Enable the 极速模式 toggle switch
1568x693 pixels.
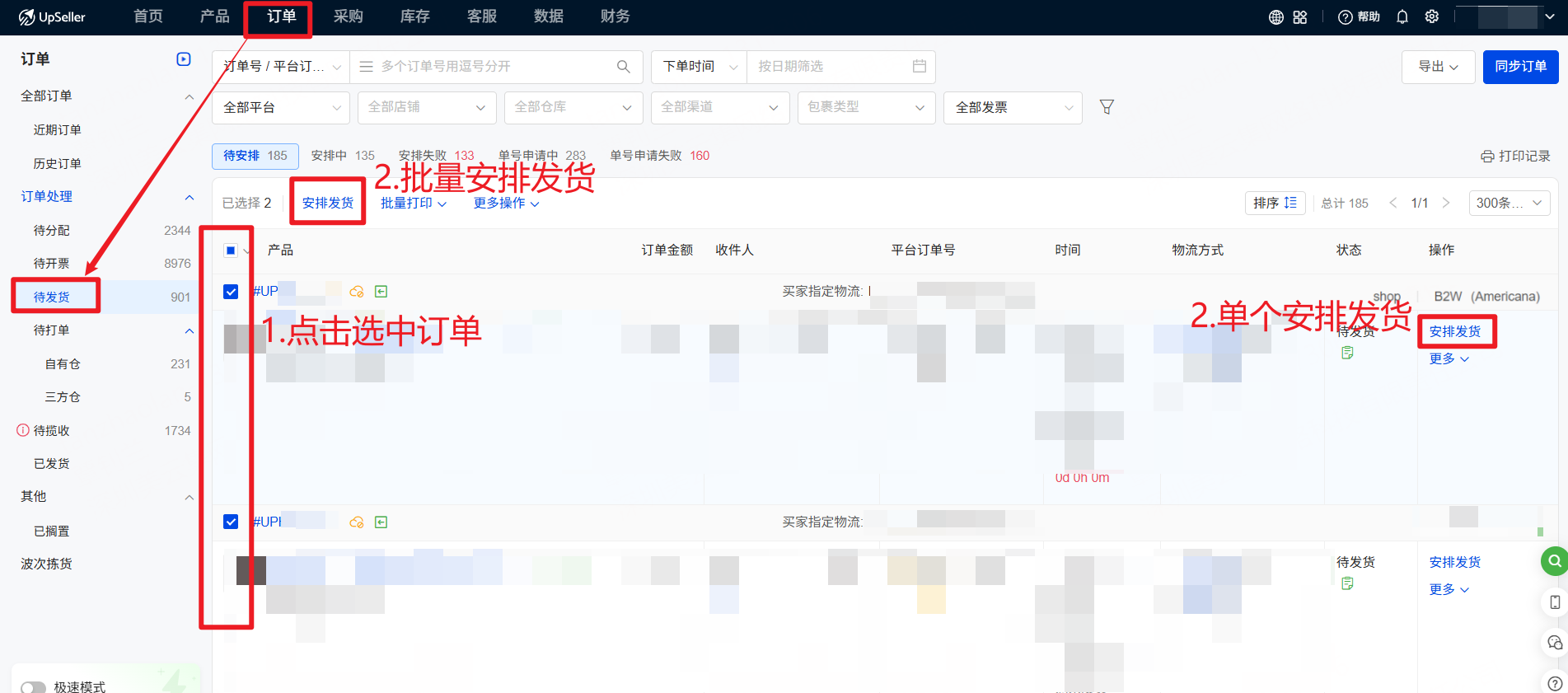click(x=33, y=686)
